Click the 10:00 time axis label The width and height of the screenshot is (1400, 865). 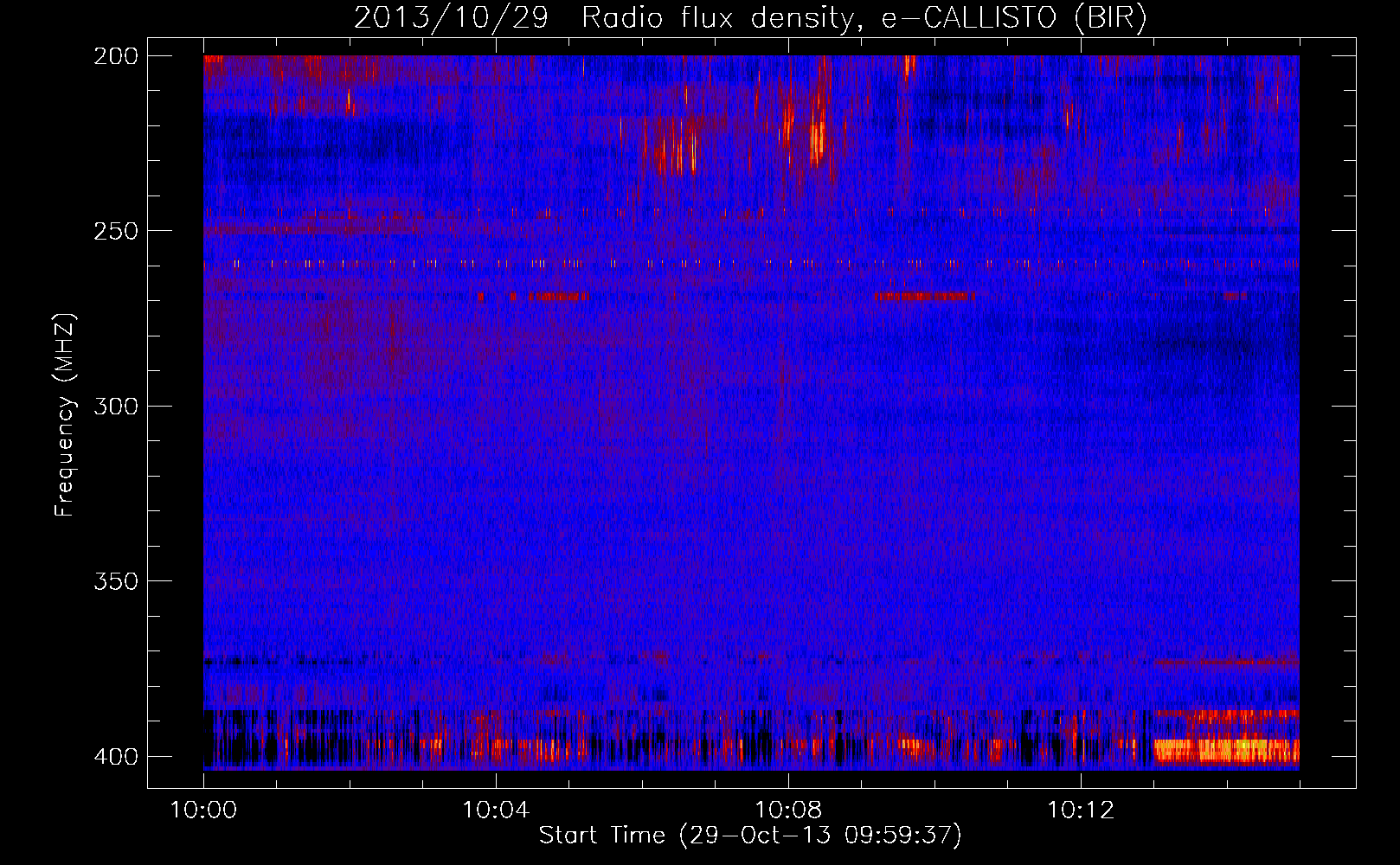[x=204, y=811]
